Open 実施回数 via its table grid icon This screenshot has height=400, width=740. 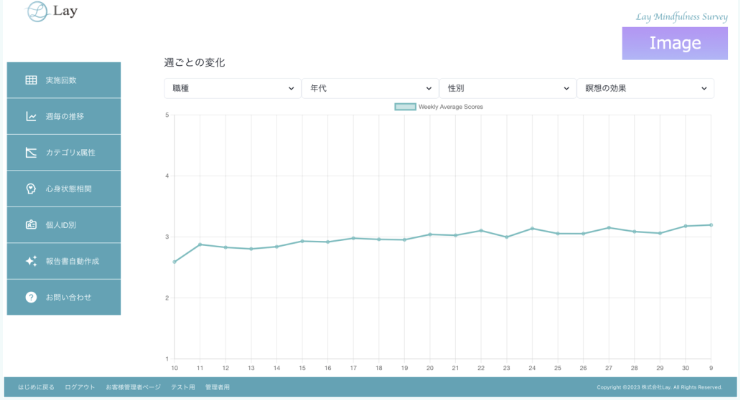pos(31,80)
